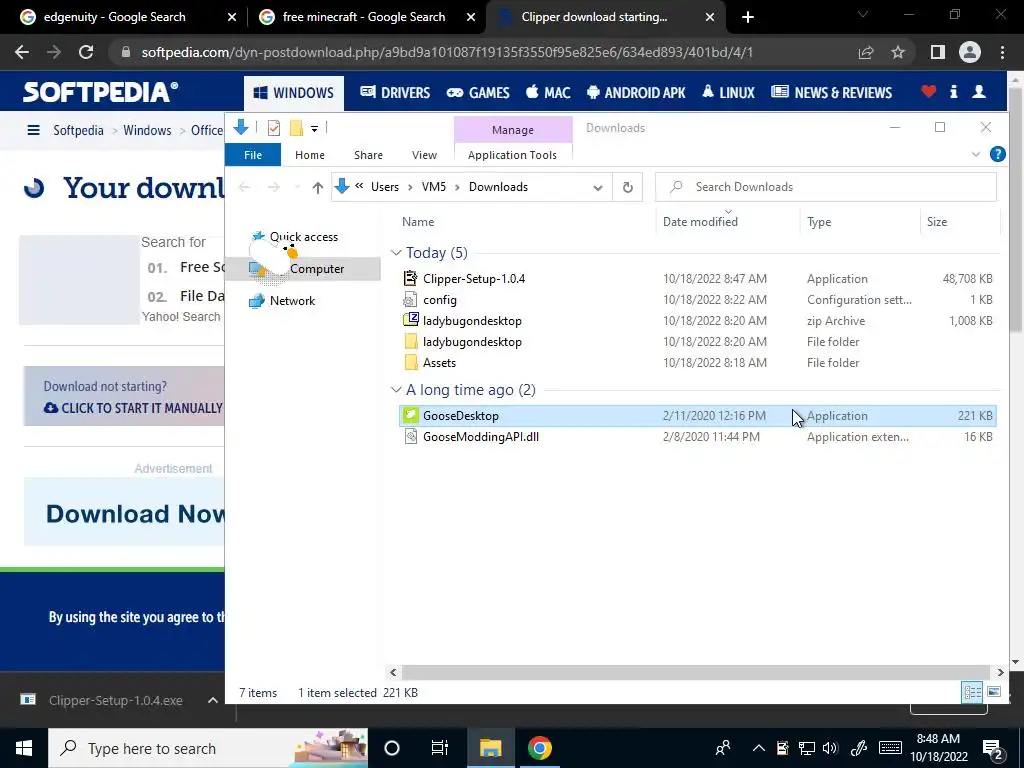Click the Clipper-Setup-1.0.4 file icon
1024x768 pixels.
[410, 278]
